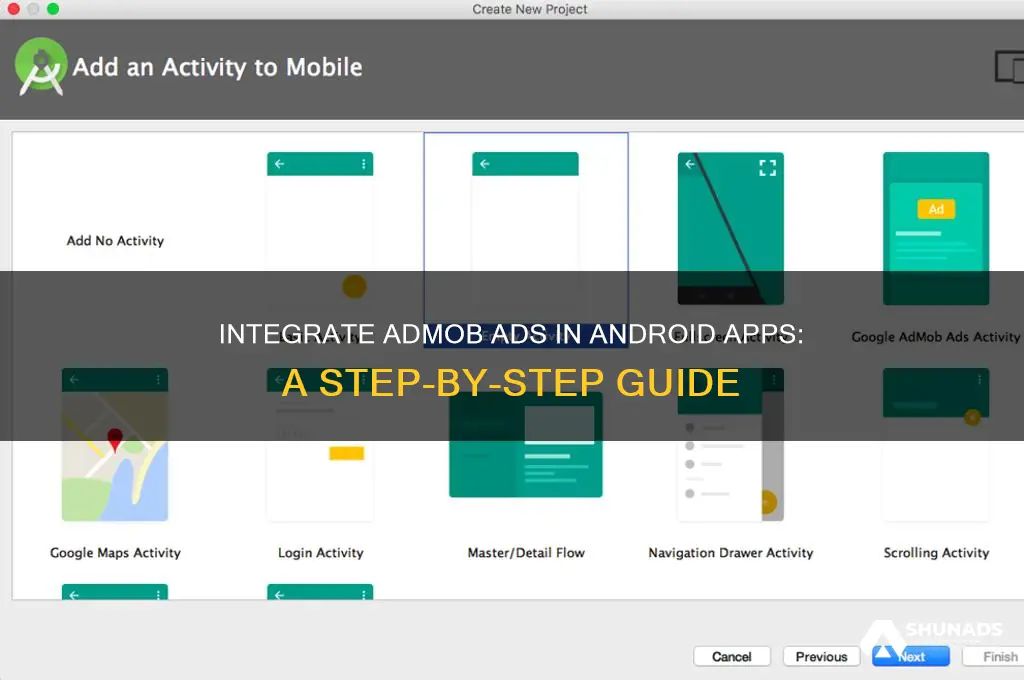Choose the Basic Activity thumbnail with yellow button
The height and width of the screenshot is (680, 1024).
320,228
